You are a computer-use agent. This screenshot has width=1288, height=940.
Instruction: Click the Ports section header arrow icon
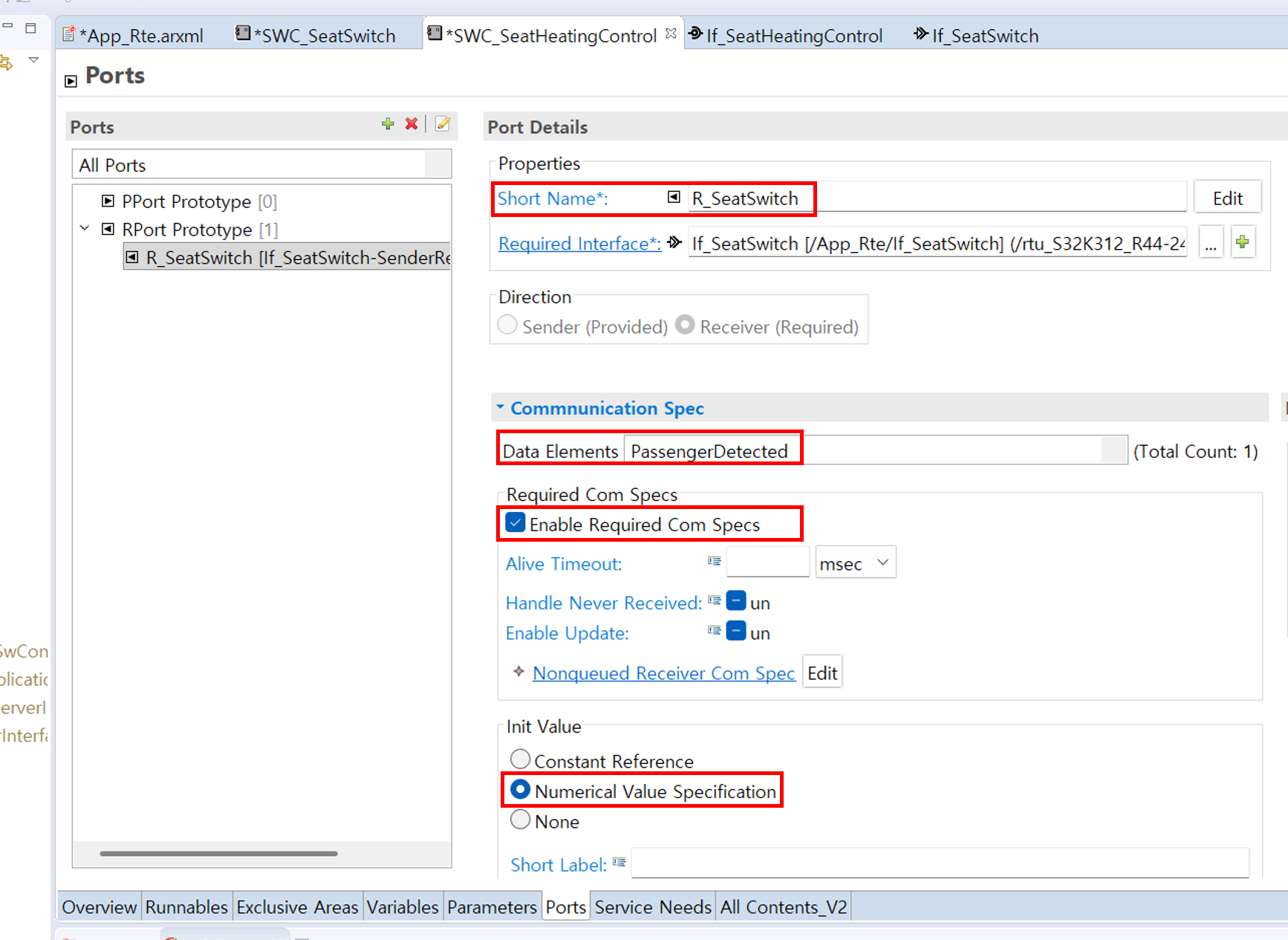coord(71,81)
